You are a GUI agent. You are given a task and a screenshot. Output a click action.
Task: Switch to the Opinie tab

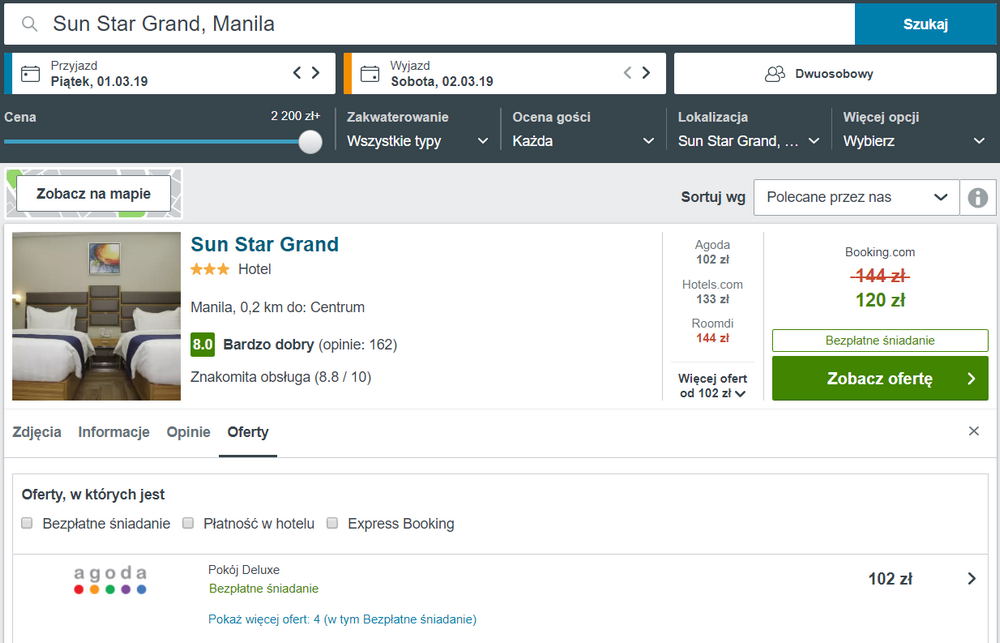pos(188,432)
